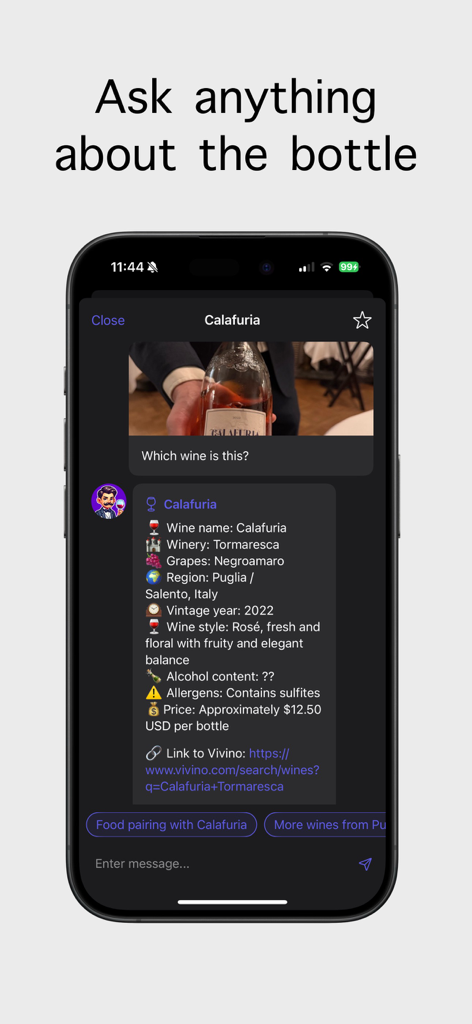Open the wine bottle photo
472x1024 pixels.
(x=251, y=389)
